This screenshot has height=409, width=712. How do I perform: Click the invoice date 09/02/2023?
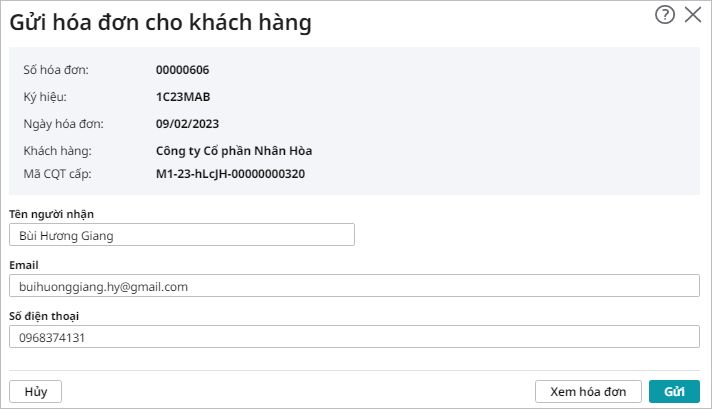click(x=187, y=124)
